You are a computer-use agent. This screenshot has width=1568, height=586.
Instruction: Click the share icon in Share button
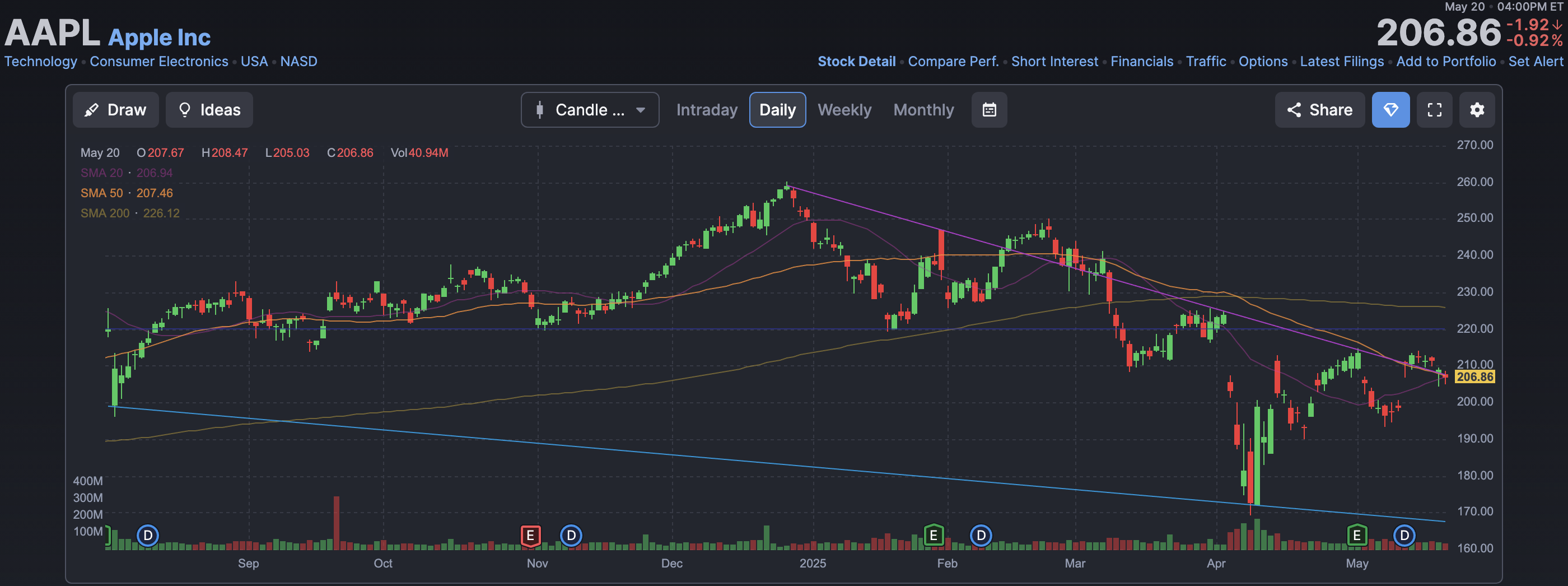(1294, 110)
